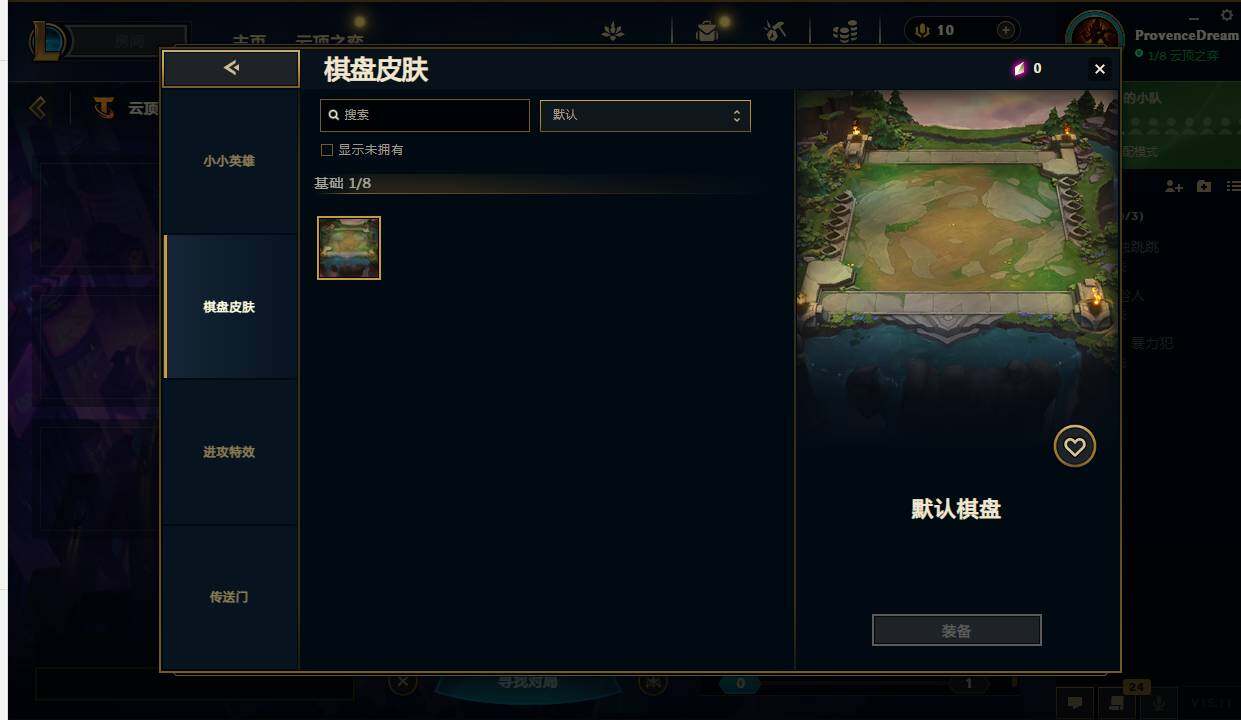
Task: Close the 棋盘皮肤 dialog with the X
Action: (x=1100, y=69)
